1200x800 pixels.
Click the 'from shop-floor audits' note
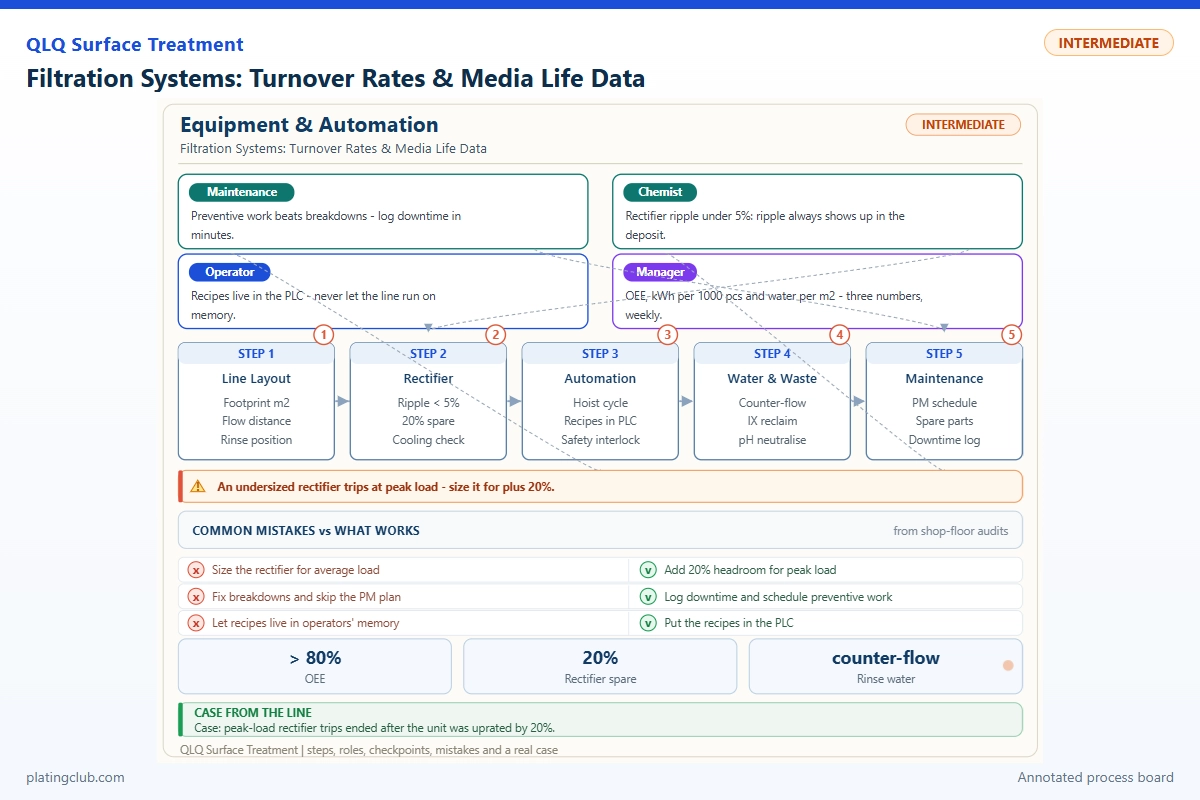(x=951, y=531)
